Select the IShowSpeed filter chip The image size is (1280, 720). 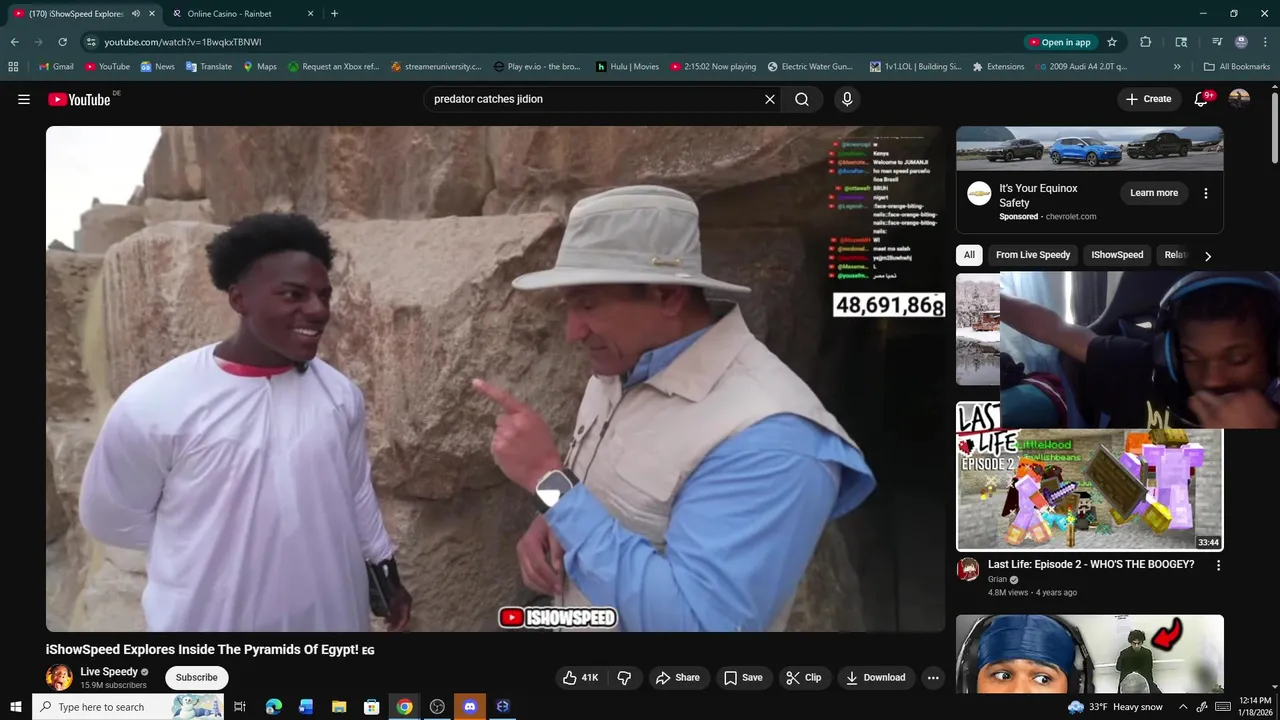click(x=1117, y=255)
